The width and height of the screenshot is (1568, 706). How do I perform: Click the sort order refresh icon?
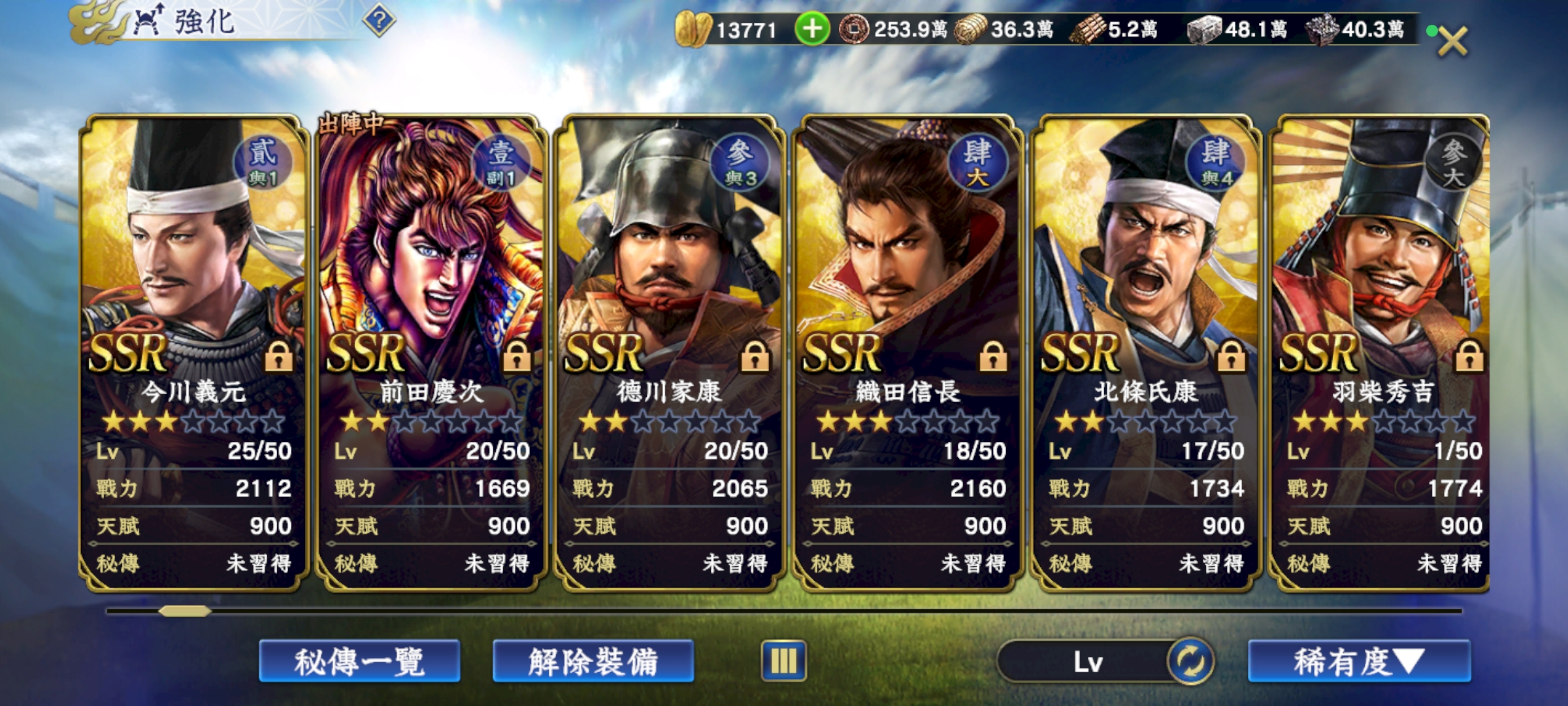pos(1190,662)
